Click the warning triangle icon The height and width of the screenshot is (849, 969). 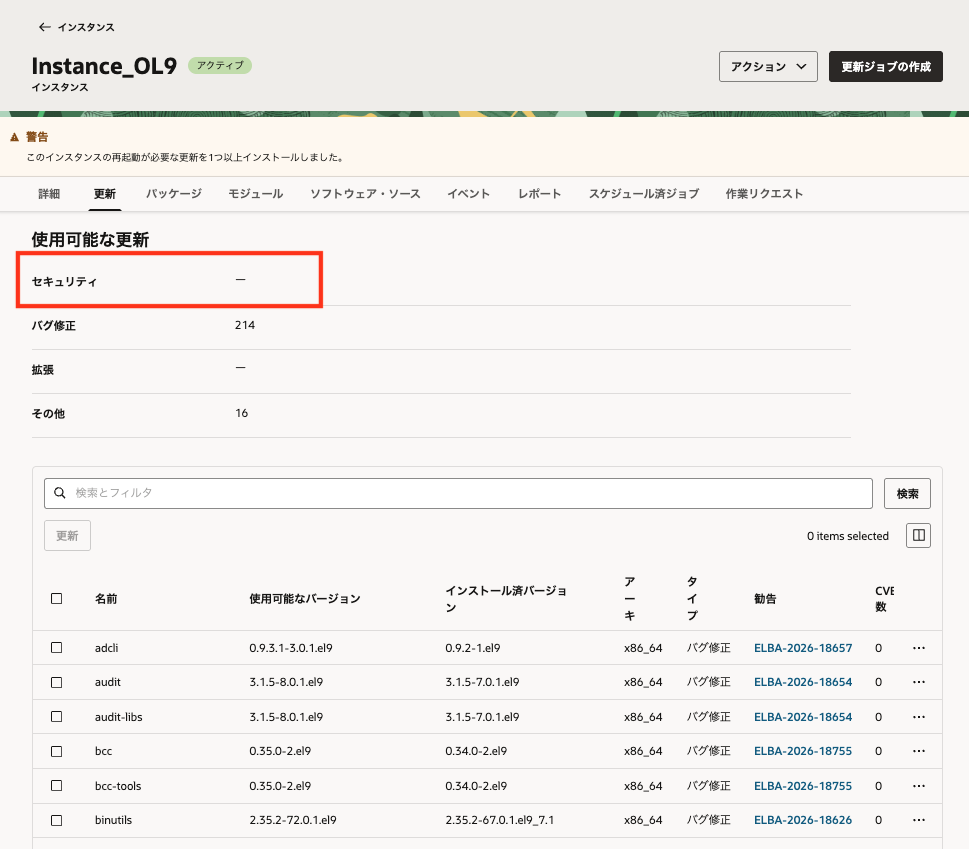pos(15,137)
